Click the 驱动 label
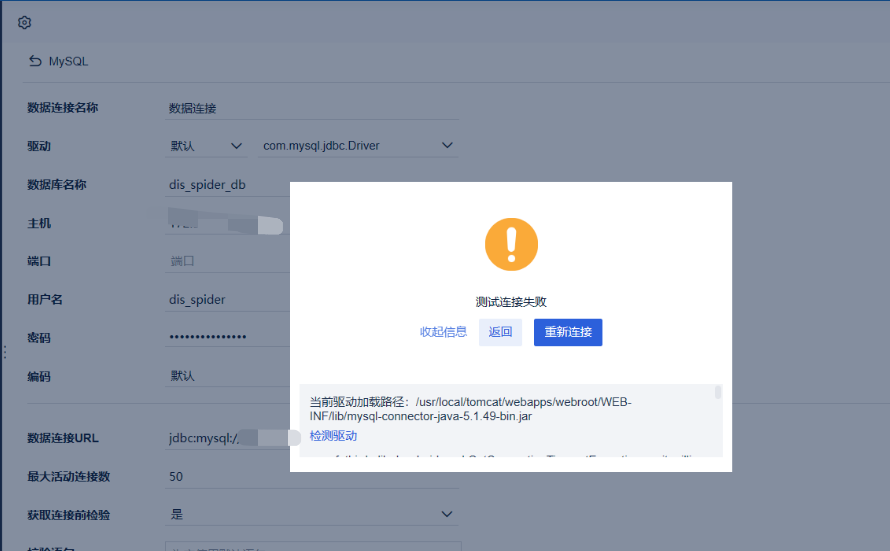Image resolution: width=890 pixels, height=551 pixels. 39,146
